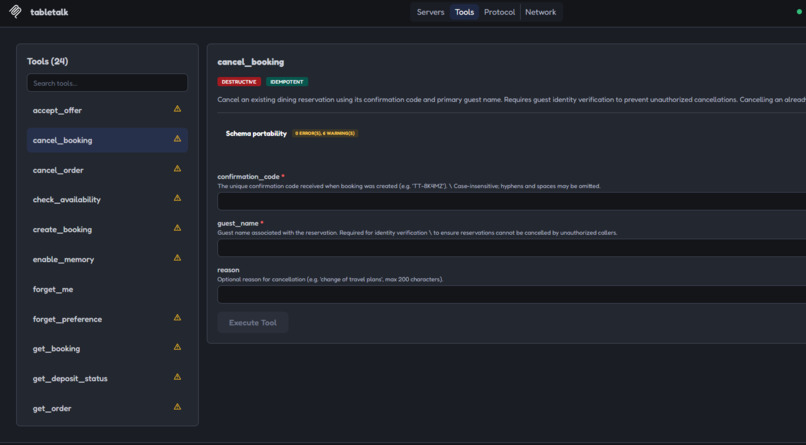Click the warning icon beside get_deposit_status
The height and width of the screenshot is (445, 806).
[x=177, y=377]
